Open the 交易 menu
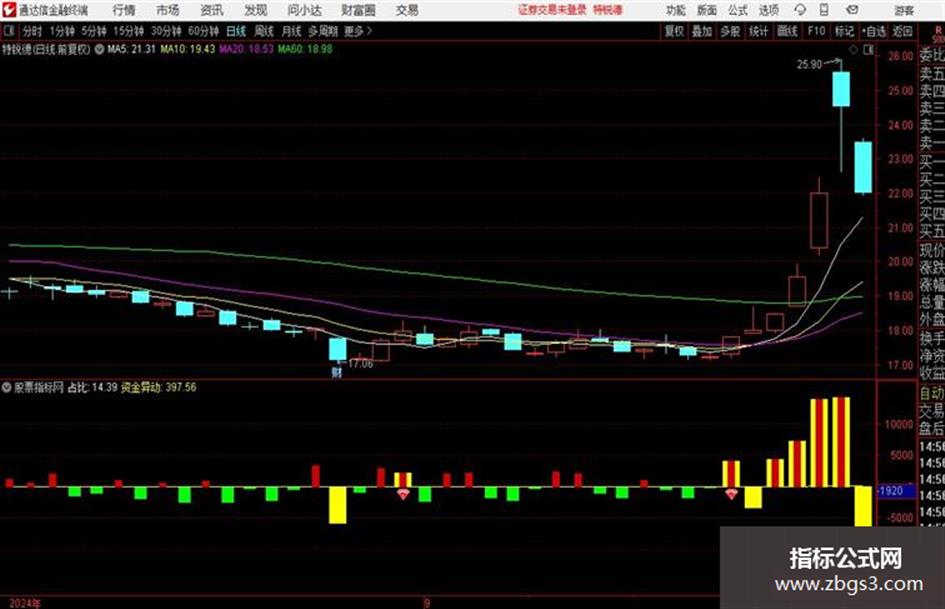This screenshot has width=945, height=609. (x=407, y=10)
